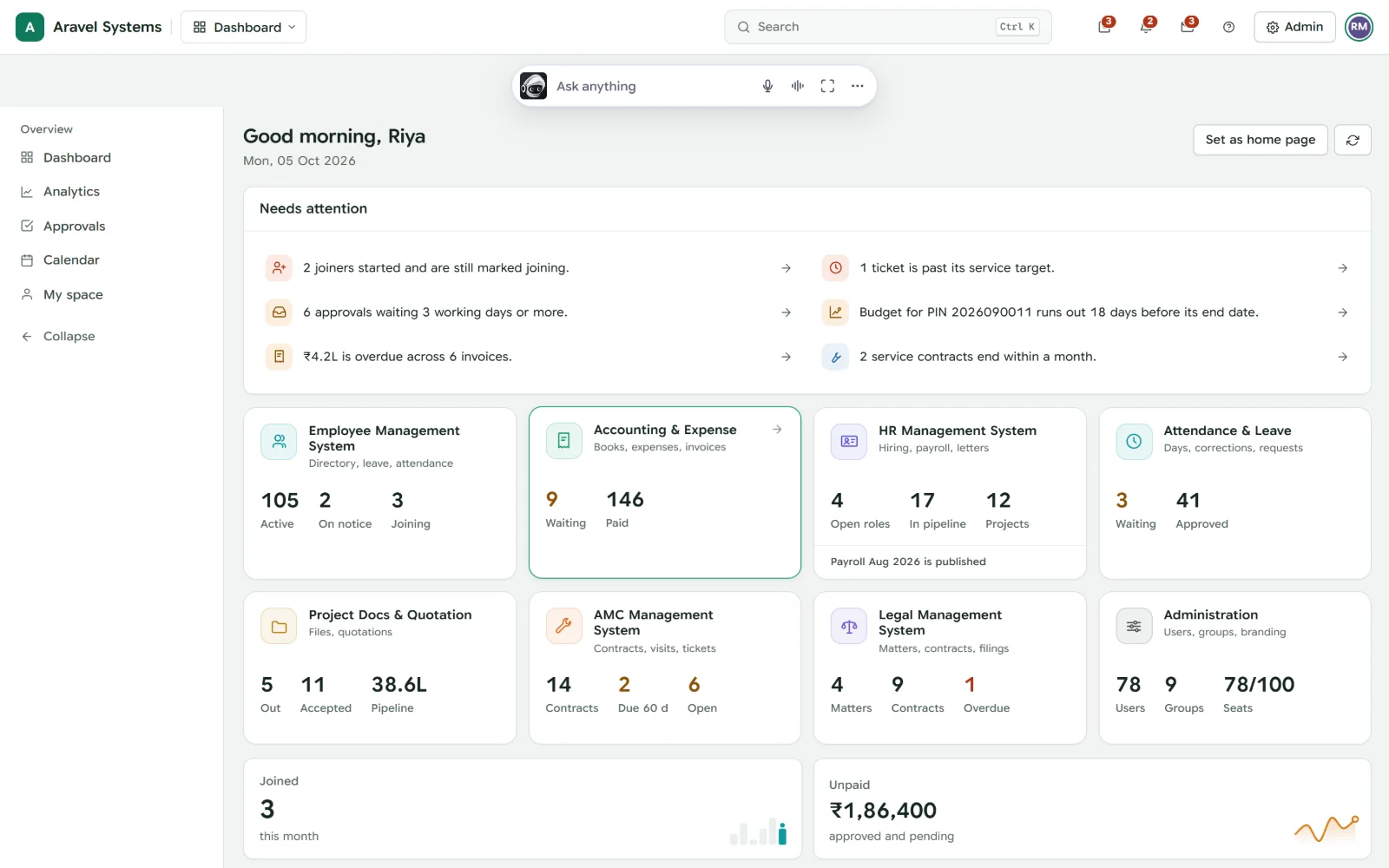Open the Admin settings button
The image size is (1389, 868).
point(1294,27)
